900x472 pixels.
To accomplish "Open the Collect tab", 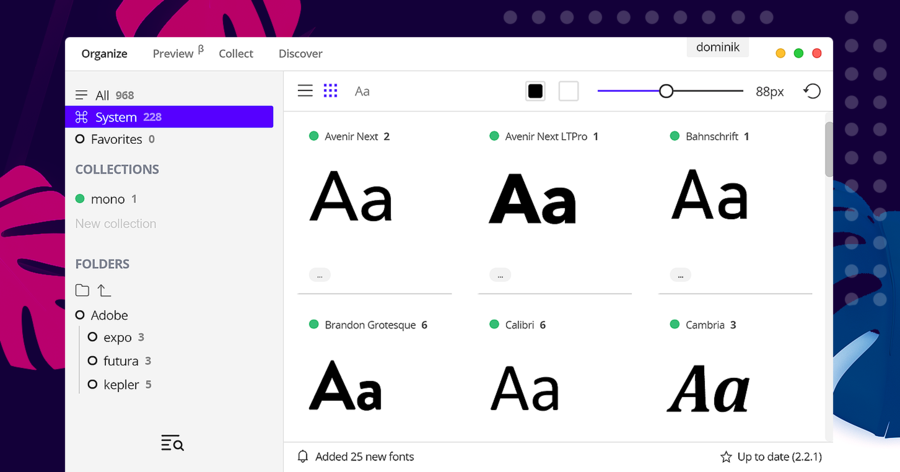I will (236, 53).
